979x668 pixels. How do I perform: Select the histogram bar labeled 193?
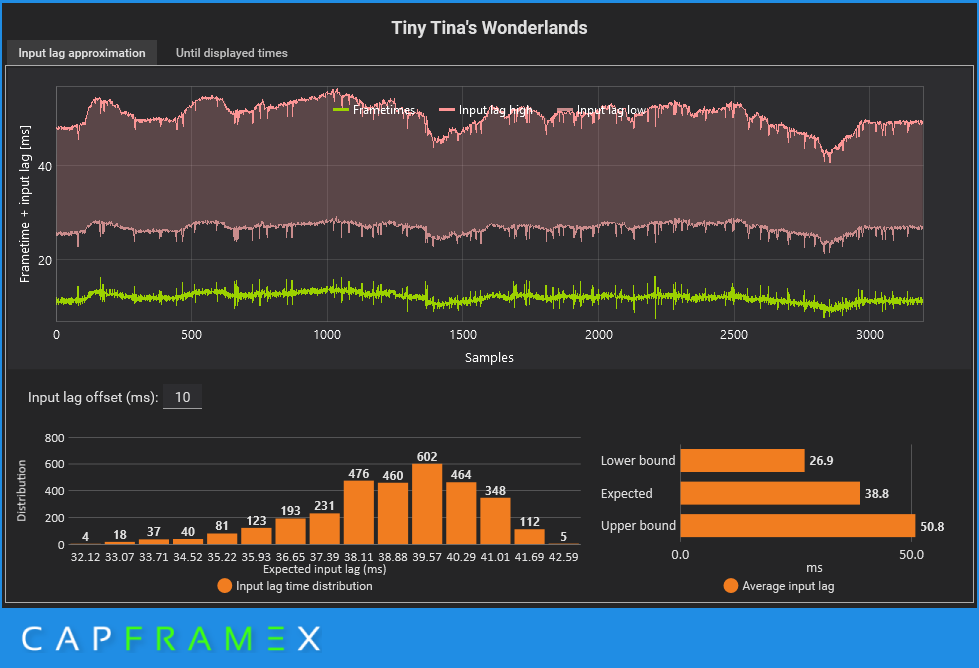[290, 531]
